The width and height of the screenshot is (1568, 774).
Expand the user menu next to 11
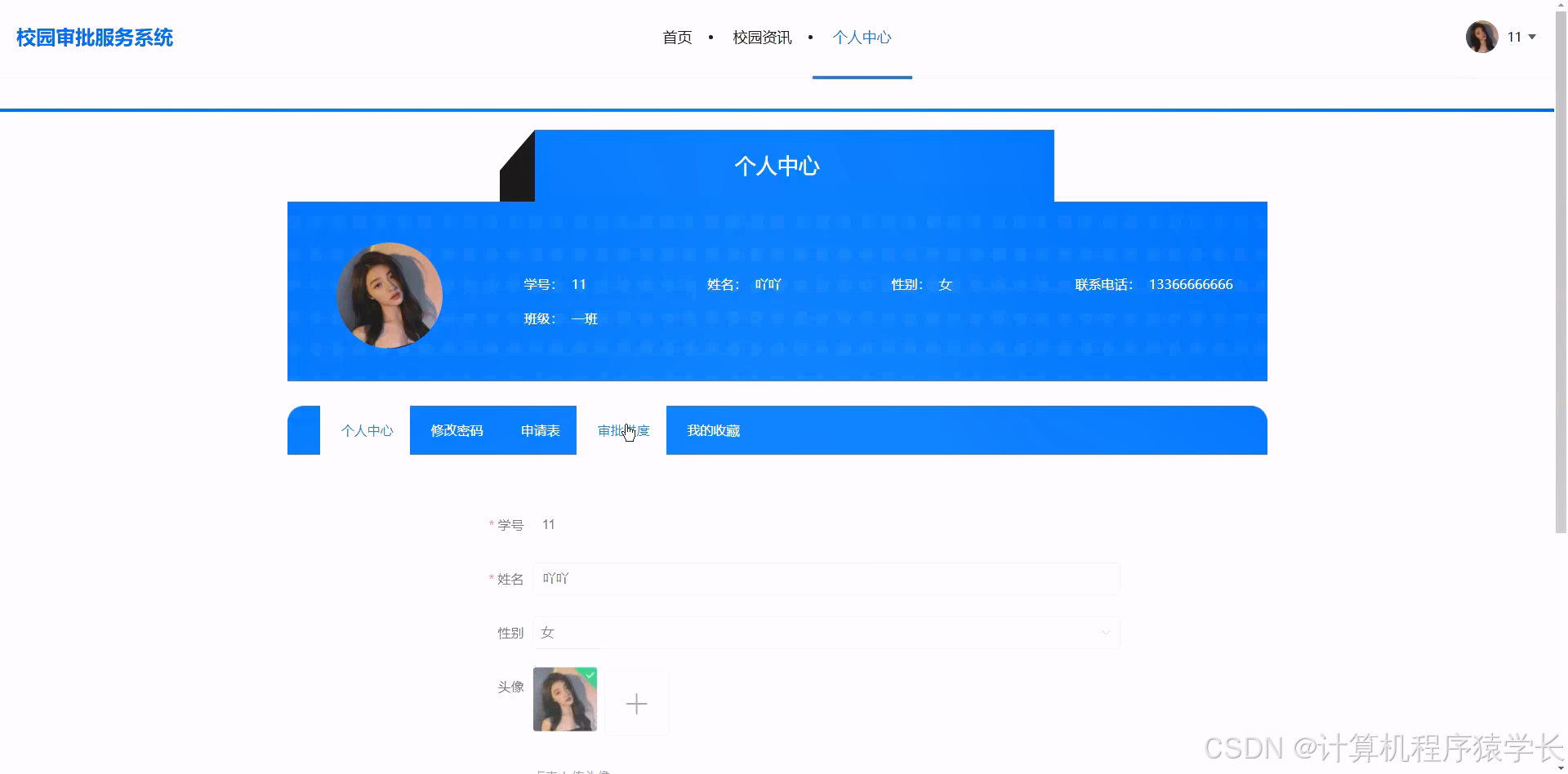(1534, 37)
